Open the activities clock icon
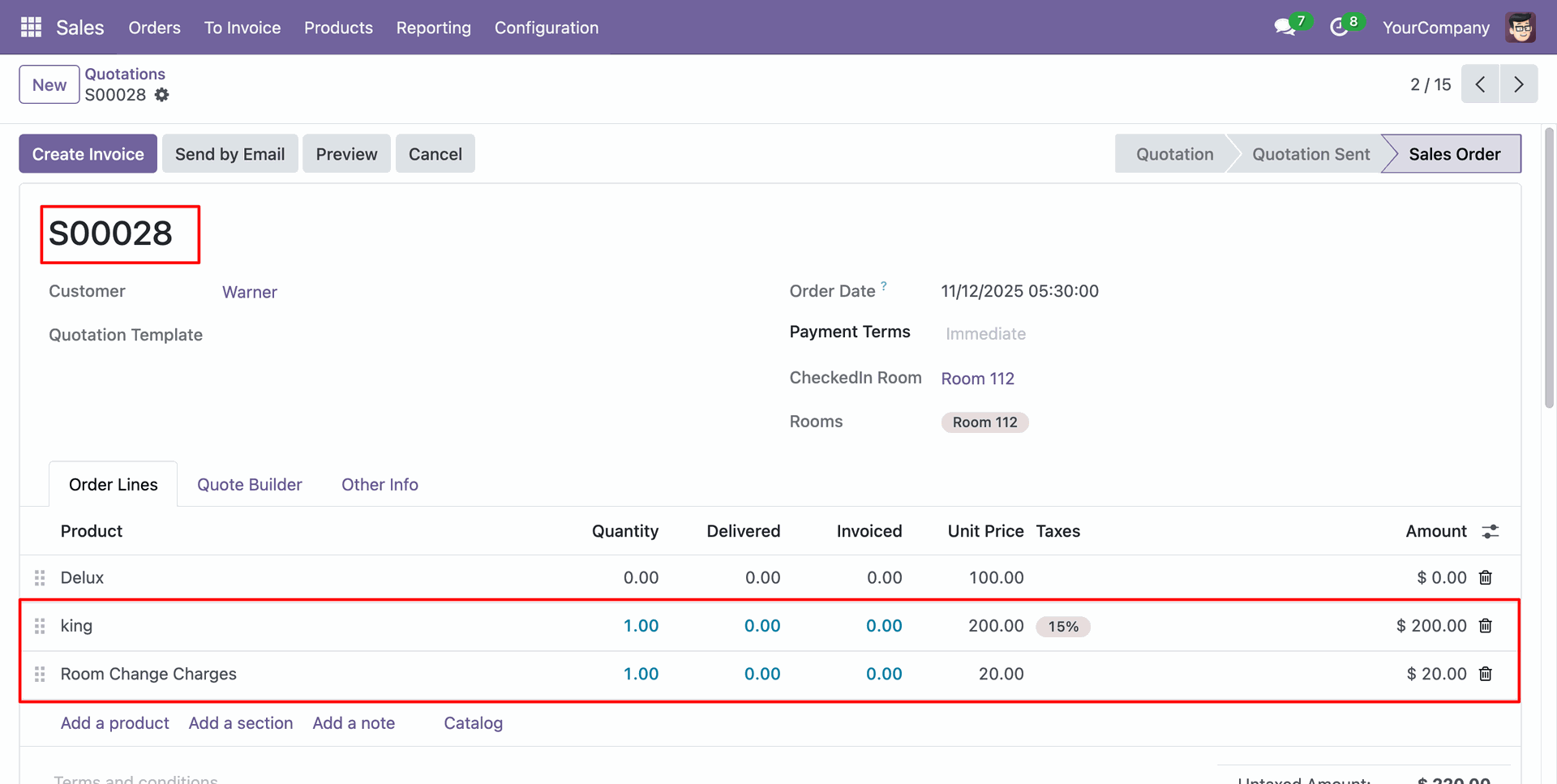Viewport: 1557px width, 784px height. 1339,28
